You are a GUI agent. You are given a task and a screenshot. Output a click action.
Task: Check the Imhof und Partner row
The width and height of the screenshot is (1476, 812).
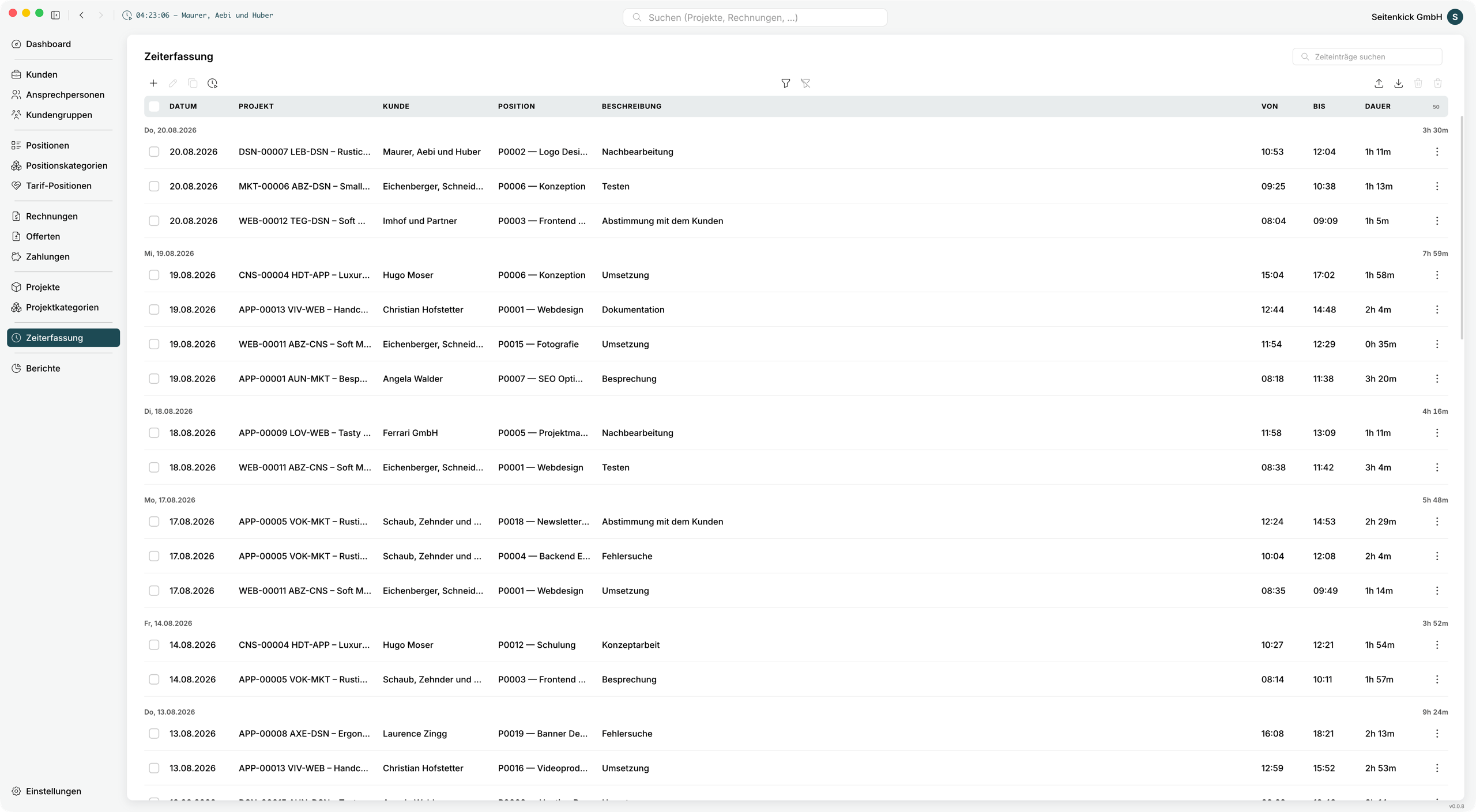[x=154, y=221]
